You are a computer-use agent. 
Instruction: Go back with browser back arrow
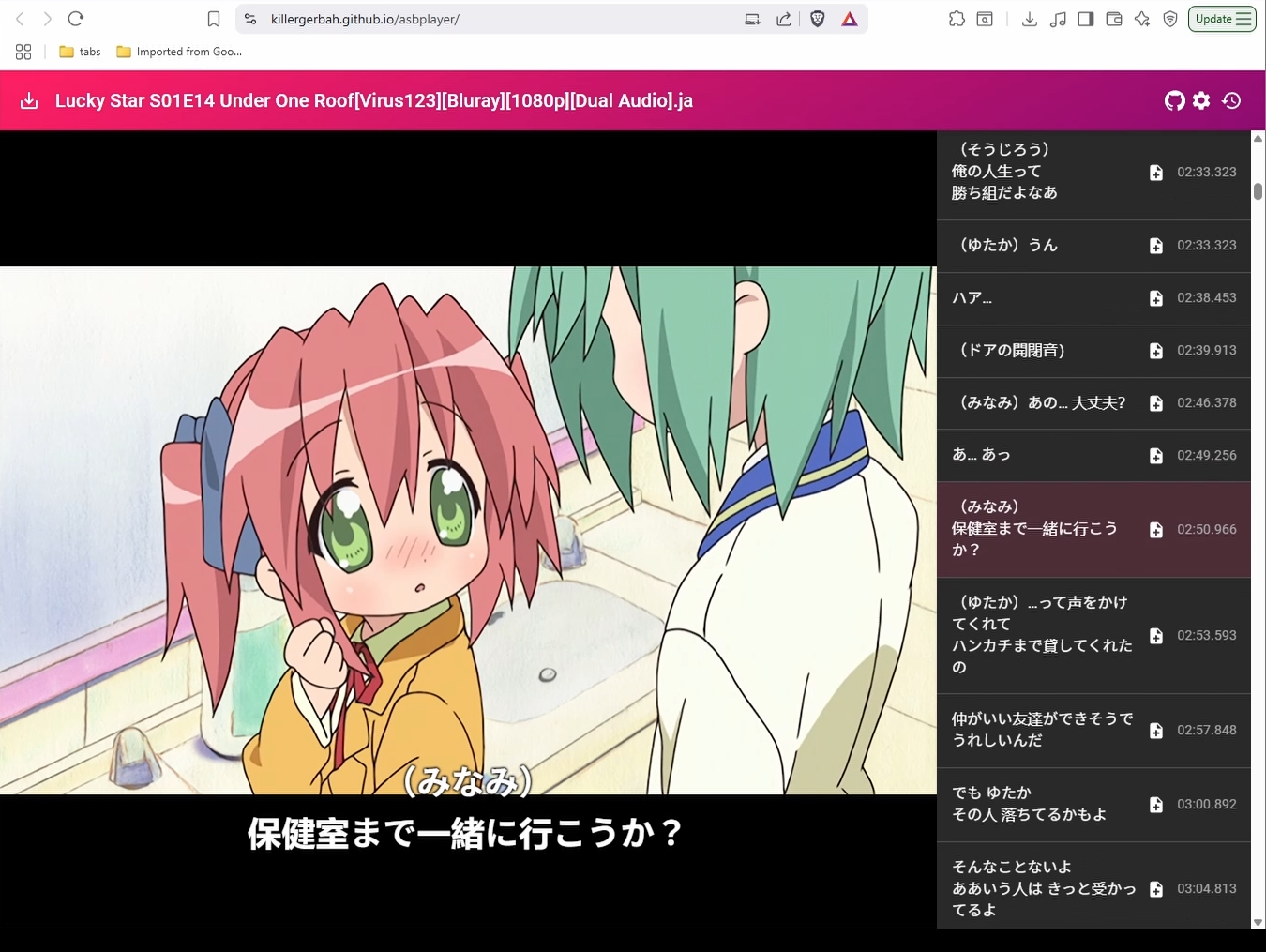click(x=20, y=19)
